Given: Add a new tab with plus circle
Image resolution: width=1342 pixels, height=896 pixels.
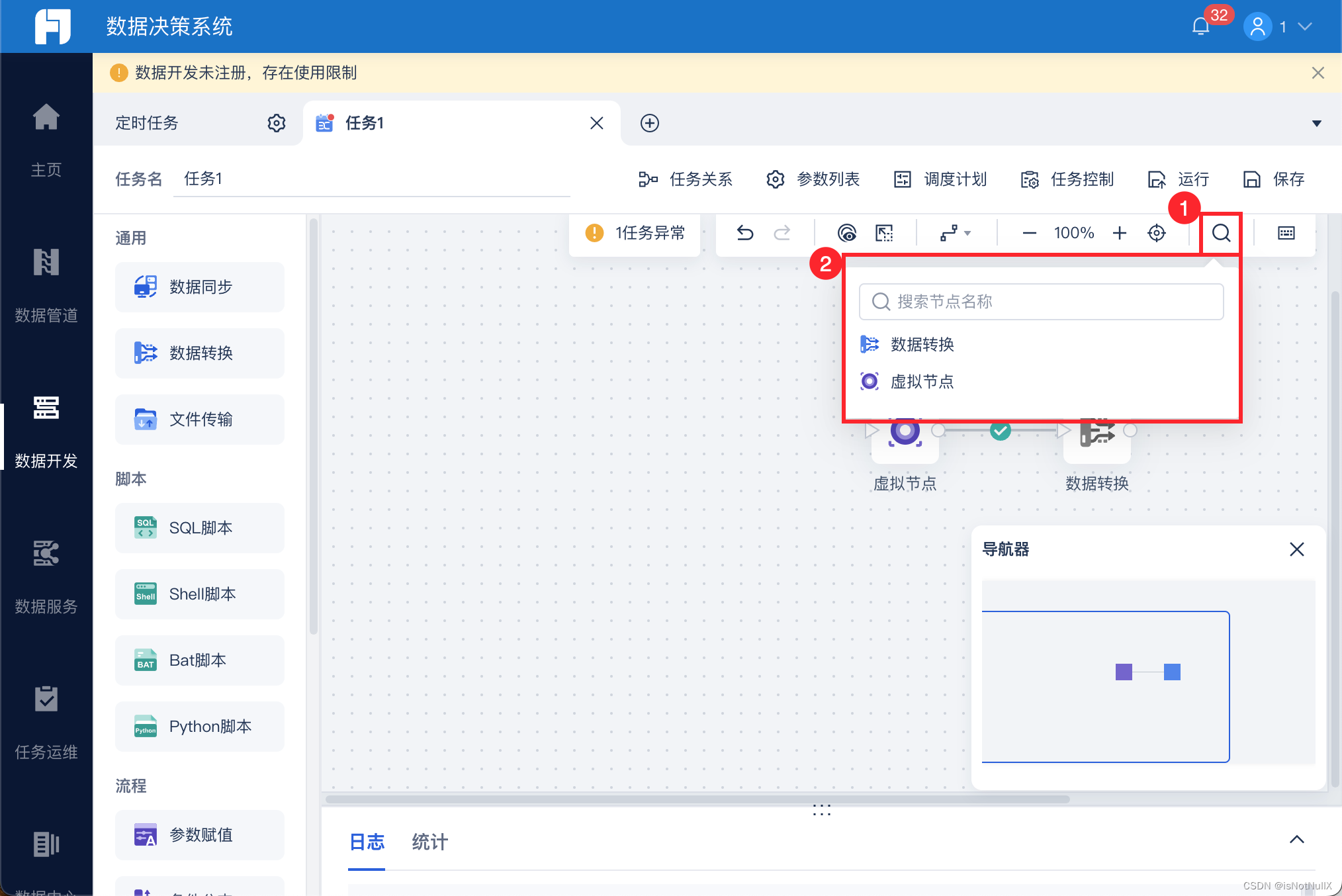Looking at the screenshot, I should tap(649, 123).
